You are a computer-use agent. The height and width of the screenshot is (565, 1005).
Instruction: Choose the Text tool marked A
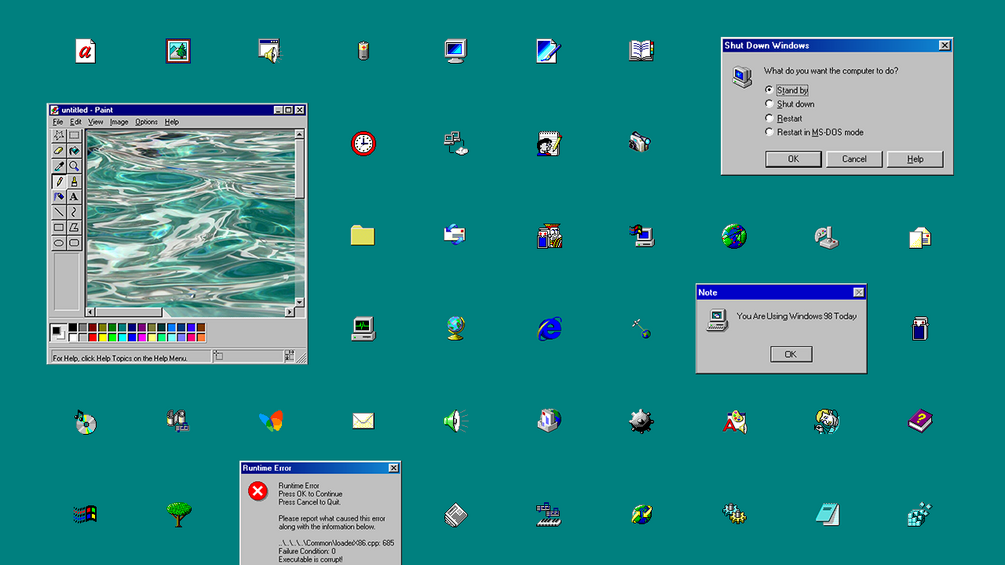pyautogui.click(x=74, y=197)
